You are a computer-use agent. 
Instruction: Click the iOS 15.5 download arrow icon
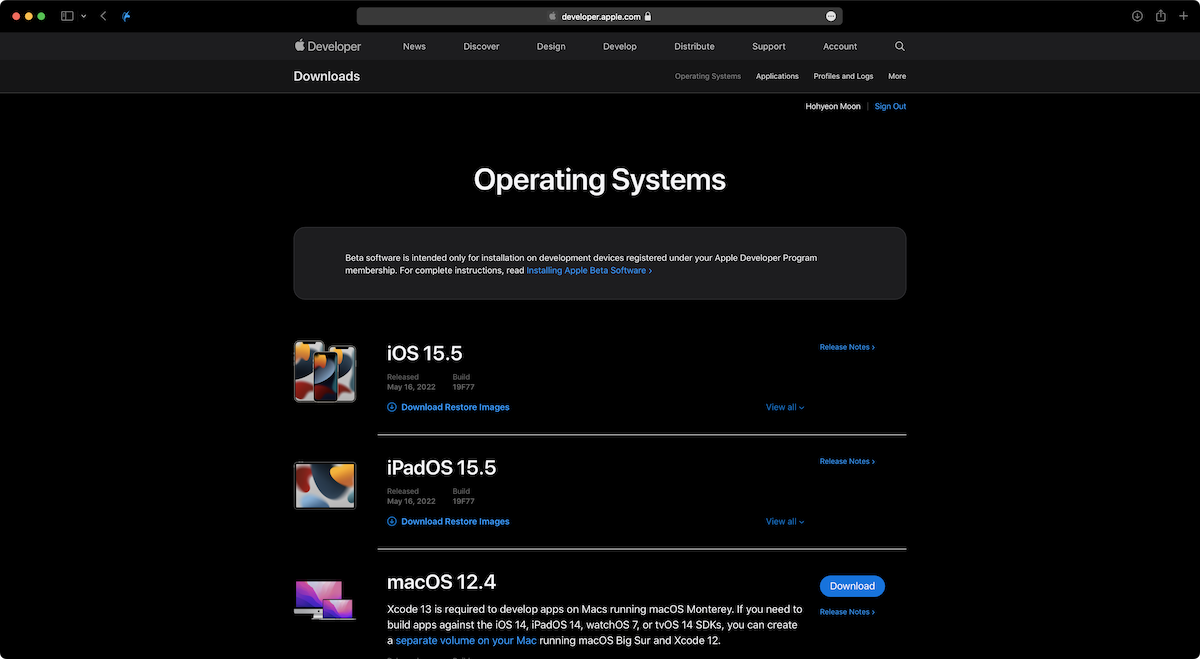pyautogui.click(x=392, y=407)
